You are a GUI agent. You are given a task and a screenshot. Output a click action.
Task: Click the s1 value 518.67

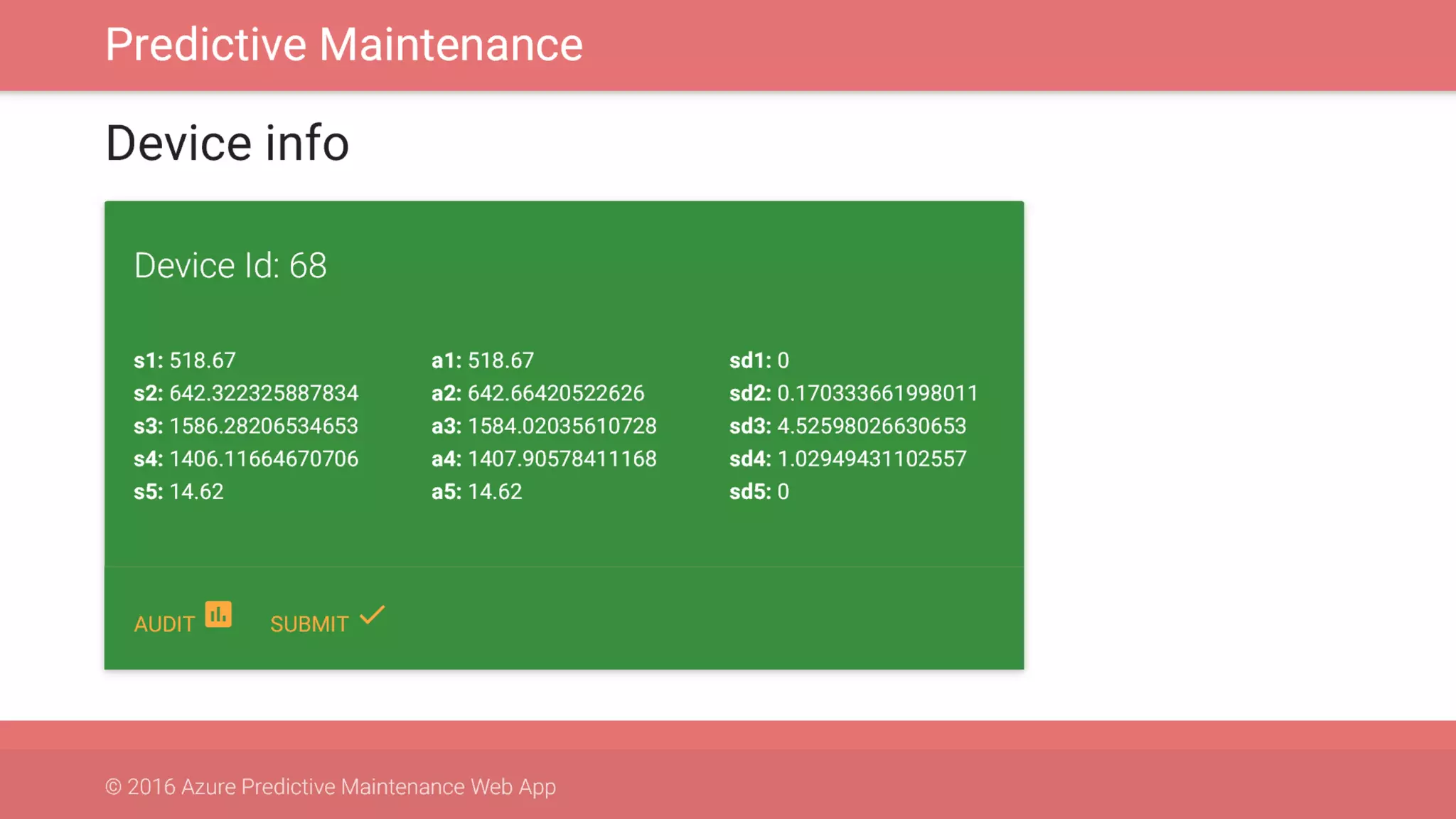(202, 360)
